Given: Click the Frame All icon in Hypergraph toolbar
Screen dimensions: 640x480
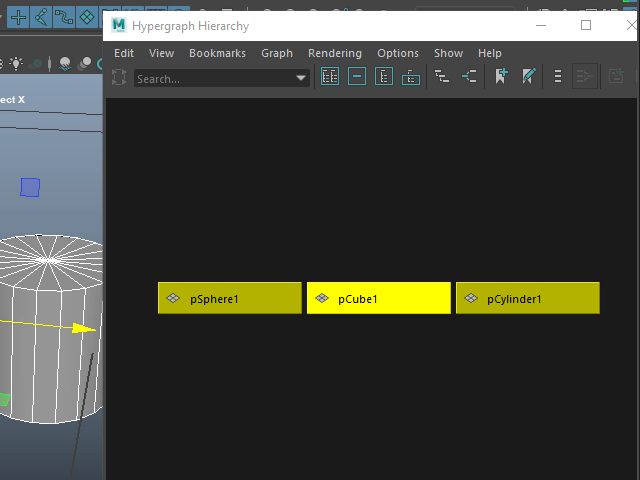Looking at the screenshot, I should (330, 77).
